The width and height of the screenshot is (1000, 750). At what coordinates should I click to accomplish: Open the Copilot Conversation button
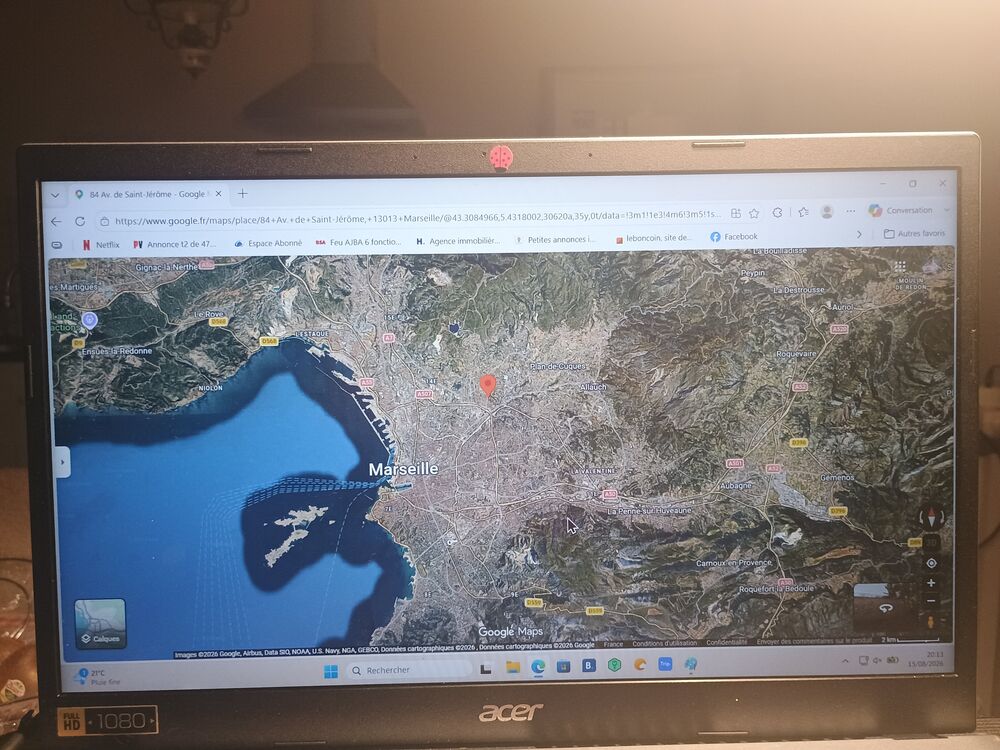click(901, 210)
